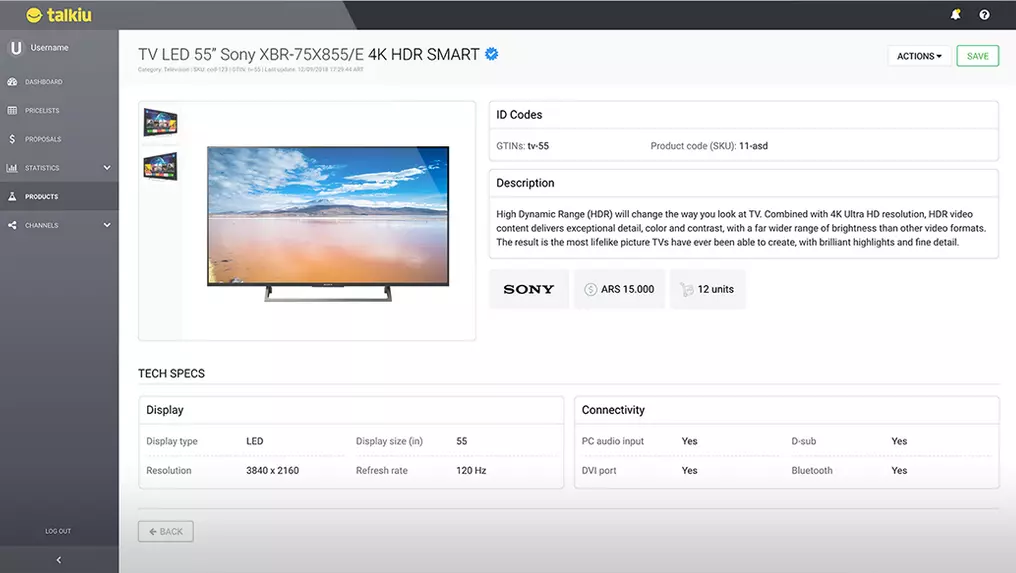The width and height of the screenshot is (1016, 573).
Task: Click the 12 units stock tile
Action: click(707, 289)
